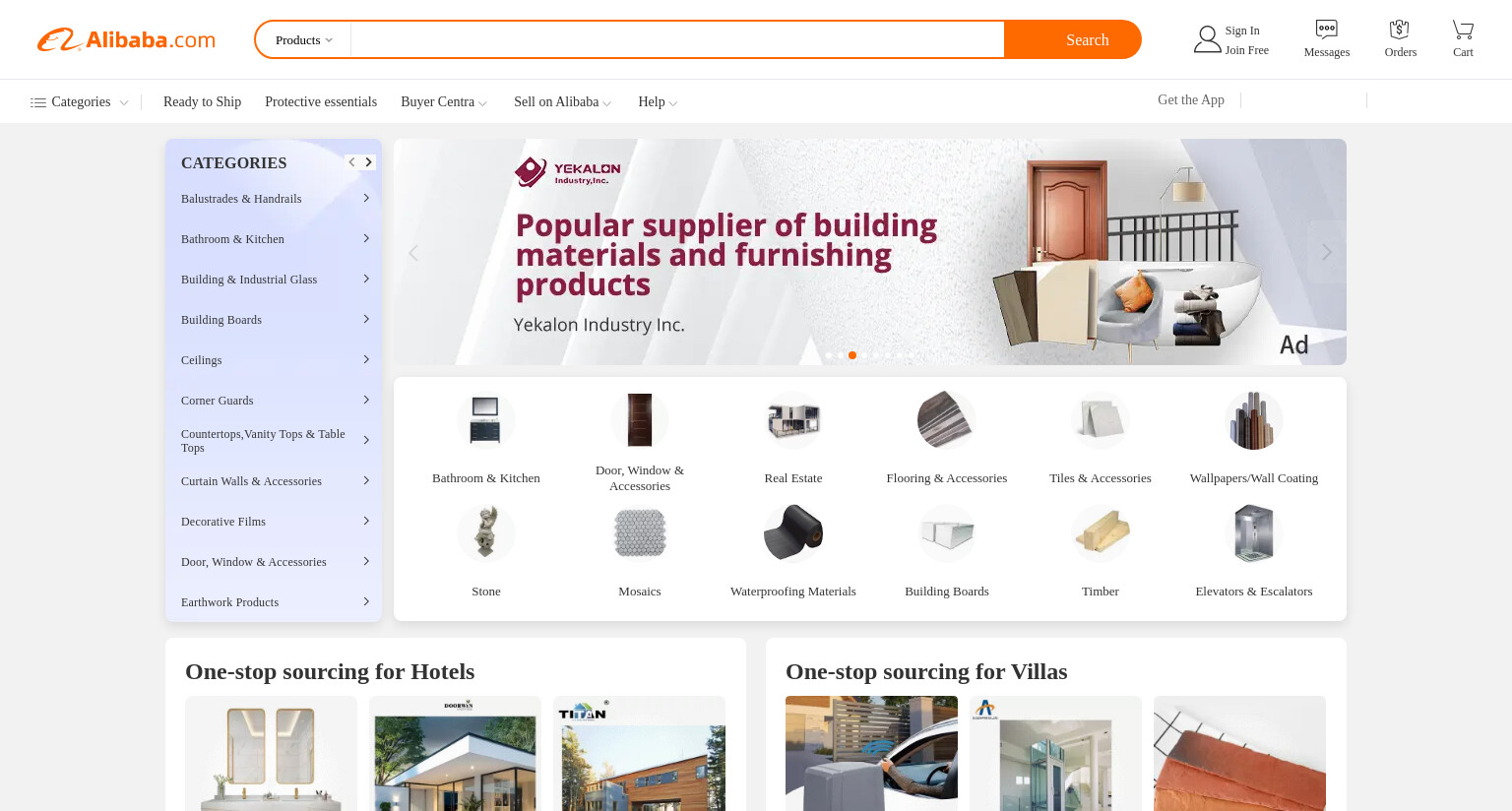This screenshot has width=1512, height=811.
Task: Open the Products search type dropdown
Action: [304, 40]
